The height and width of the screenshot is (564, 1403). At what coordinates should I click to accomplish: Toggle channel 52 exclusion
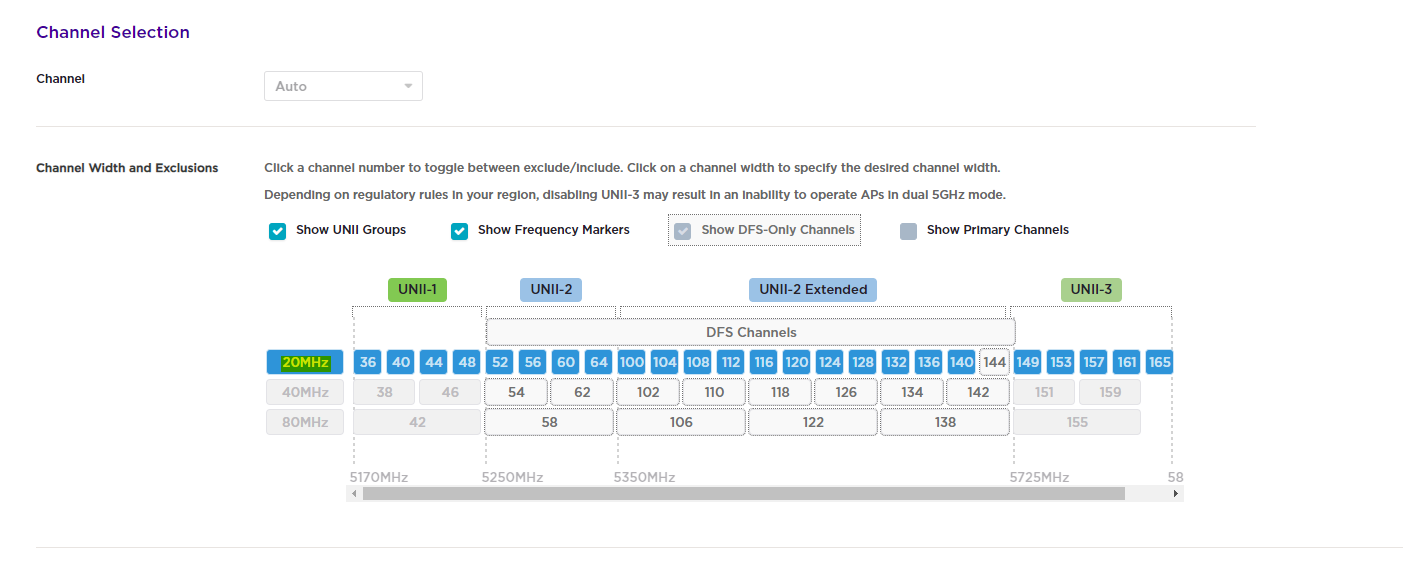pyautogui.click(x=499, y=362)
